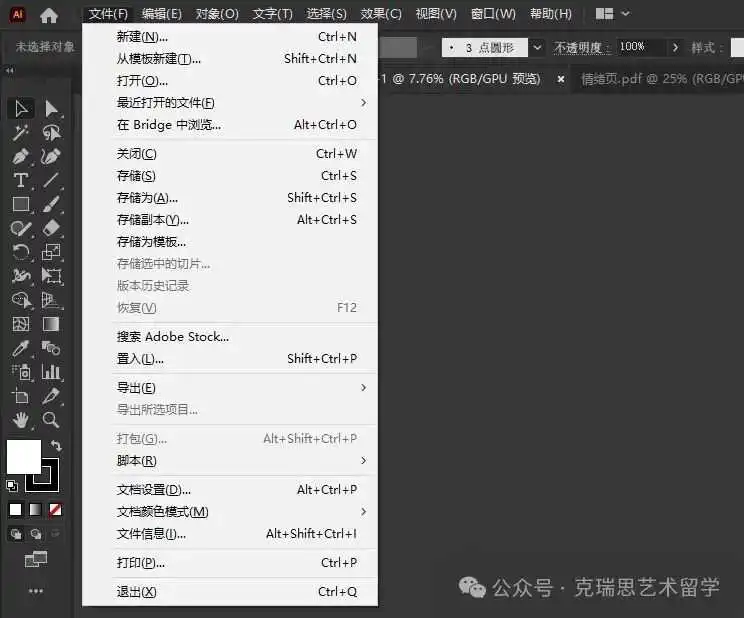This screenshot has height=618, width=744.
Task: Click the Home icon in top bar
Action: (48, 15)
